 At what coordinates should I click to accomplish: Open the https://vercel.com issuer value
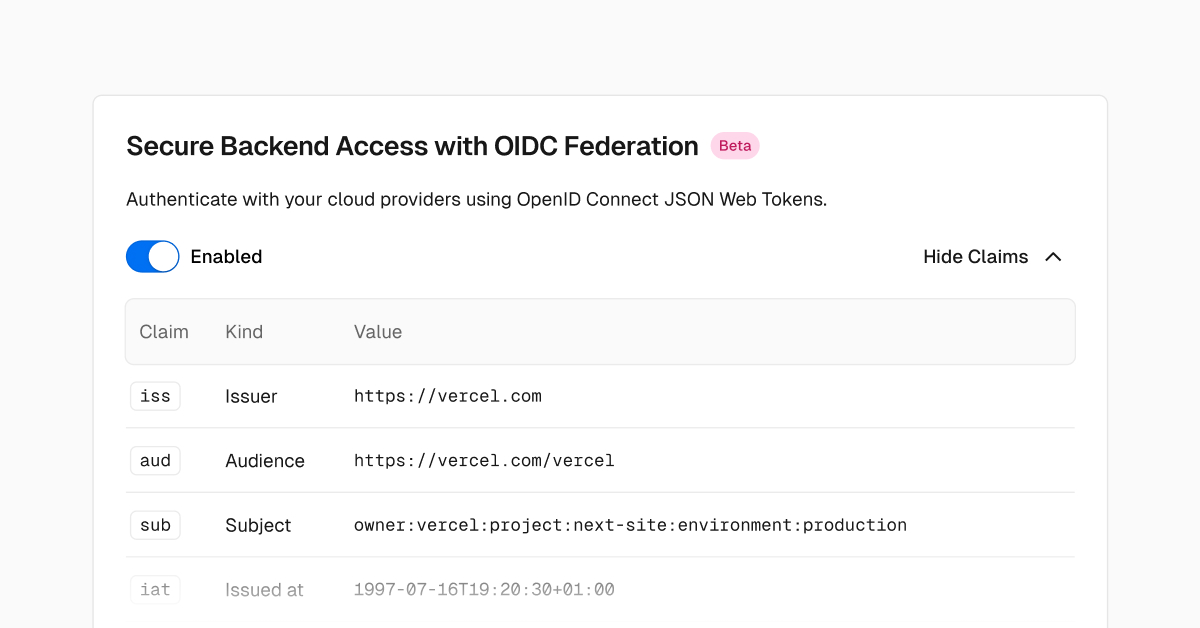[447, 396]
